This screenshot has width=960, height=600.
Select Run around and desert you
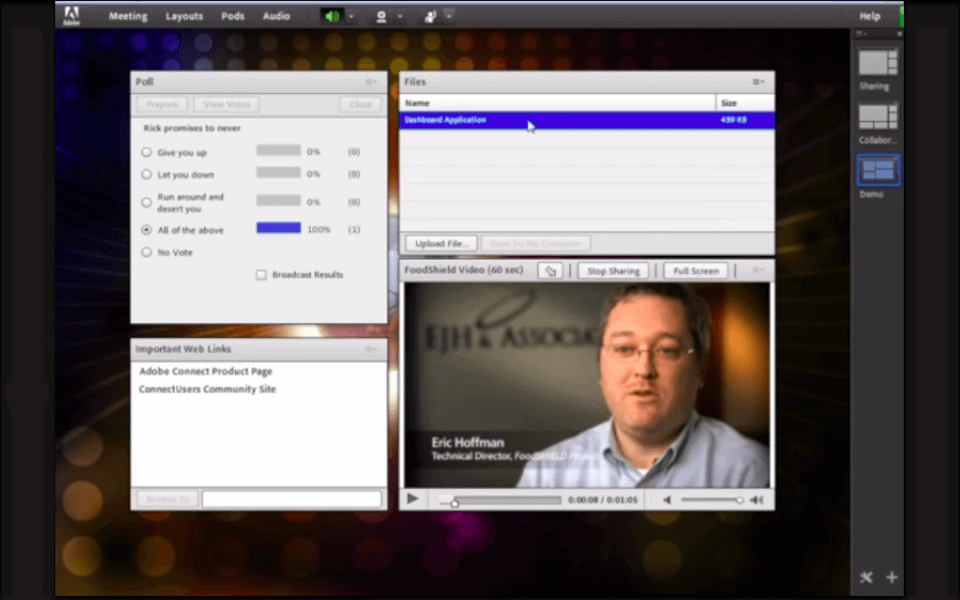coord(146,202)
